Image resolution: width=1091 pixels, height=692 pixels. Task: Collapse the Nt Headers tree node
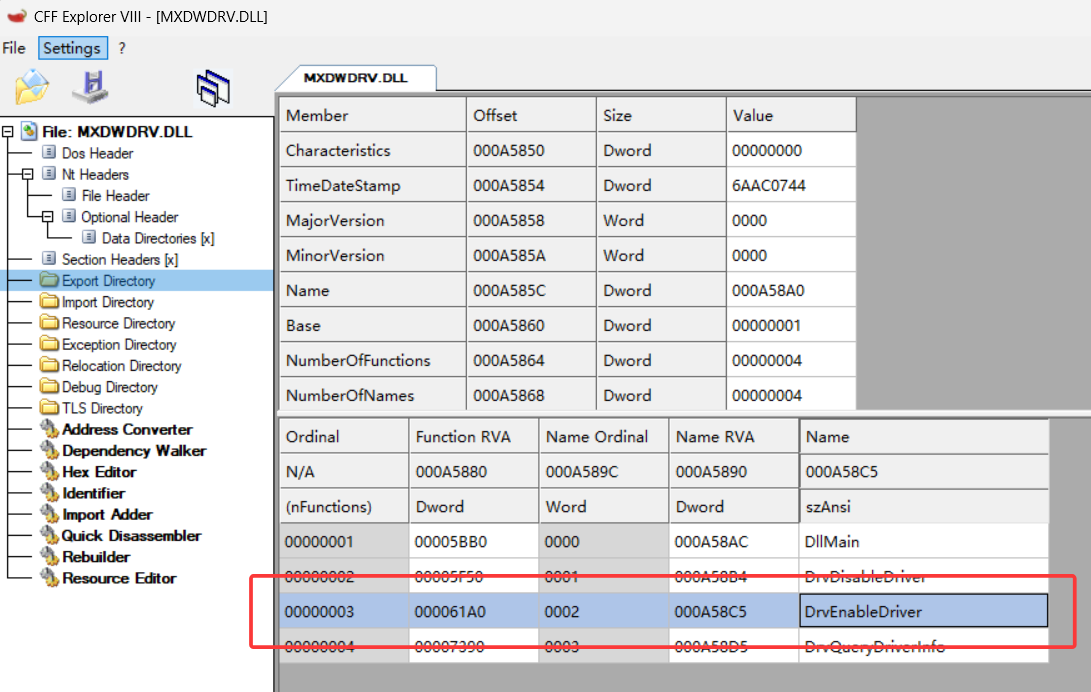[x=27, y=175]
